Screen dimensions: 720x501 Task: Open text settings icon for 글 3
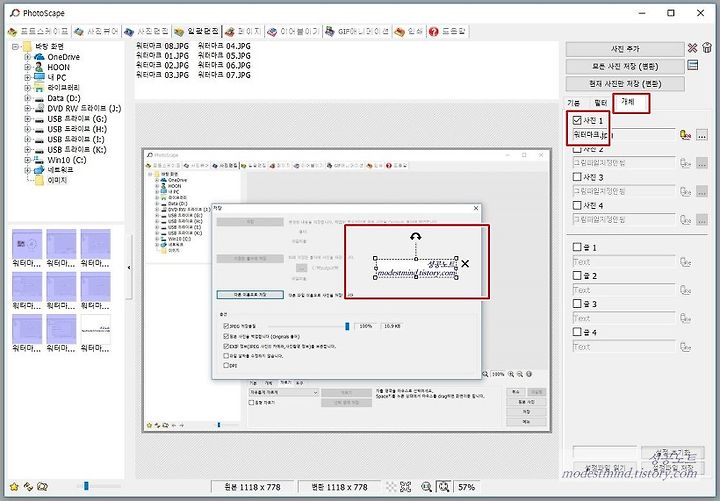tap(685, 318)
